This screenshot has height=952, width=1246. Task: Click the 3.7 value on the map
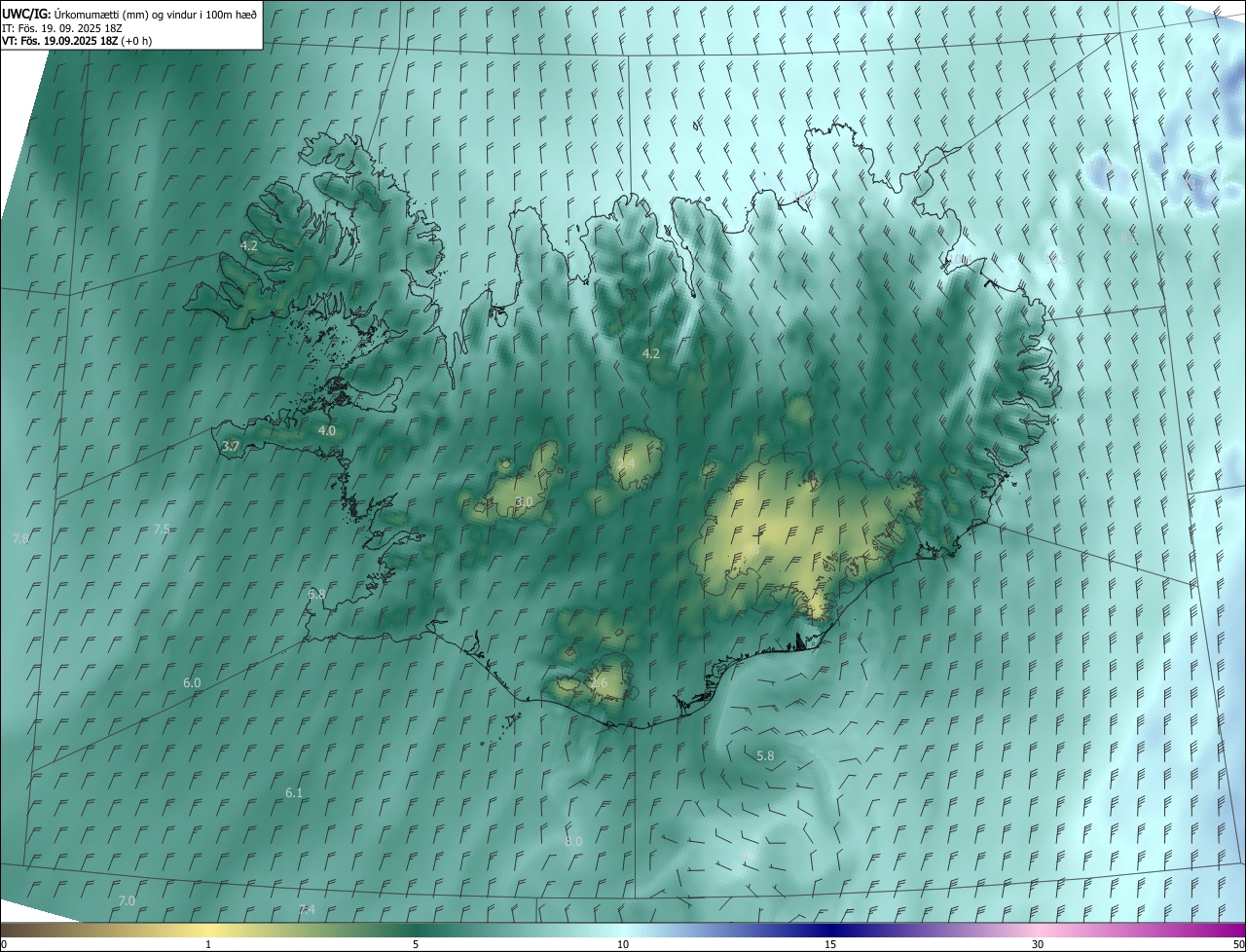[231, 447]
